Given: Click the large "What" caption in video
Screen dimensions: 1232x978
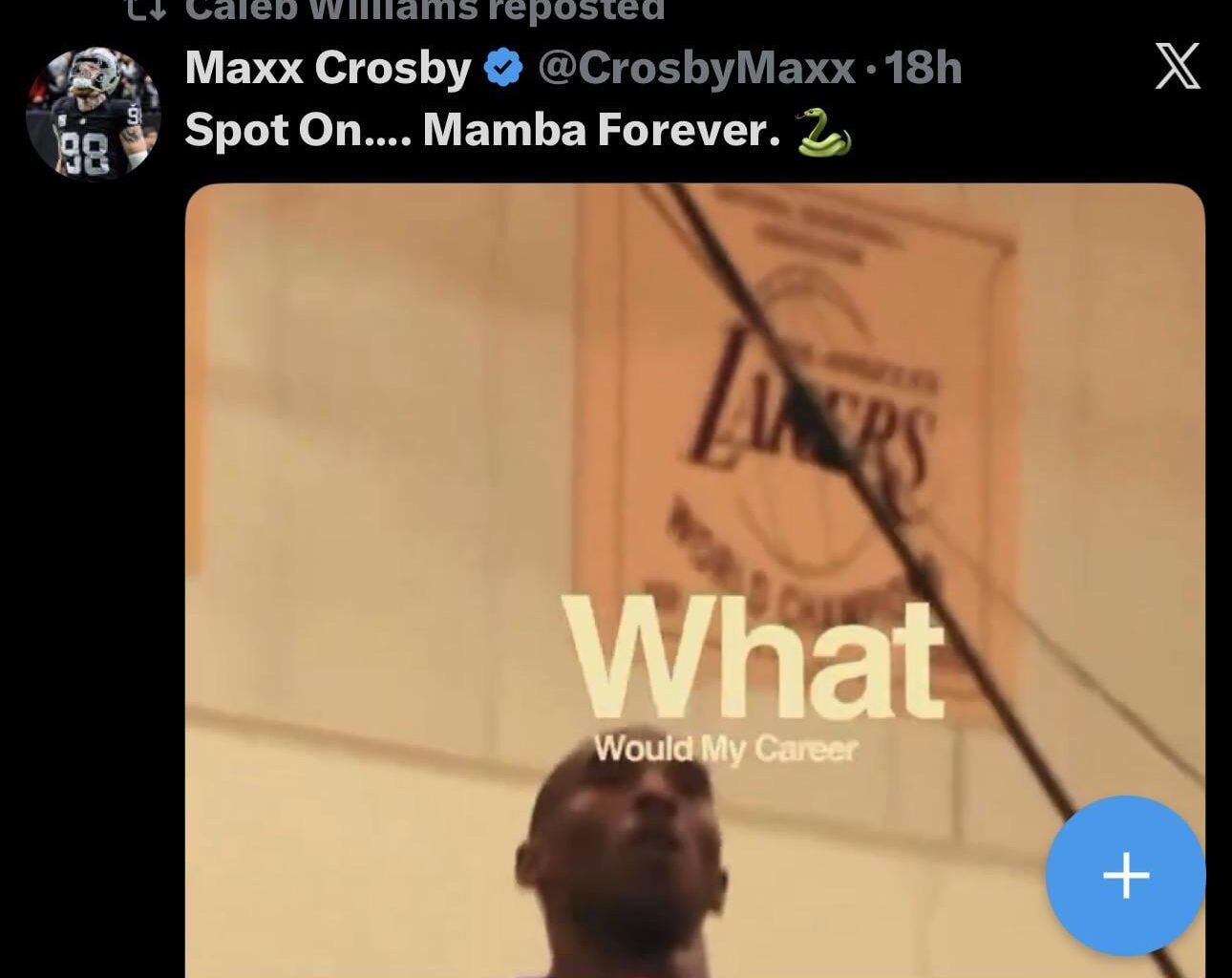Looking at the screenshot, I should (x=754, y=660).
